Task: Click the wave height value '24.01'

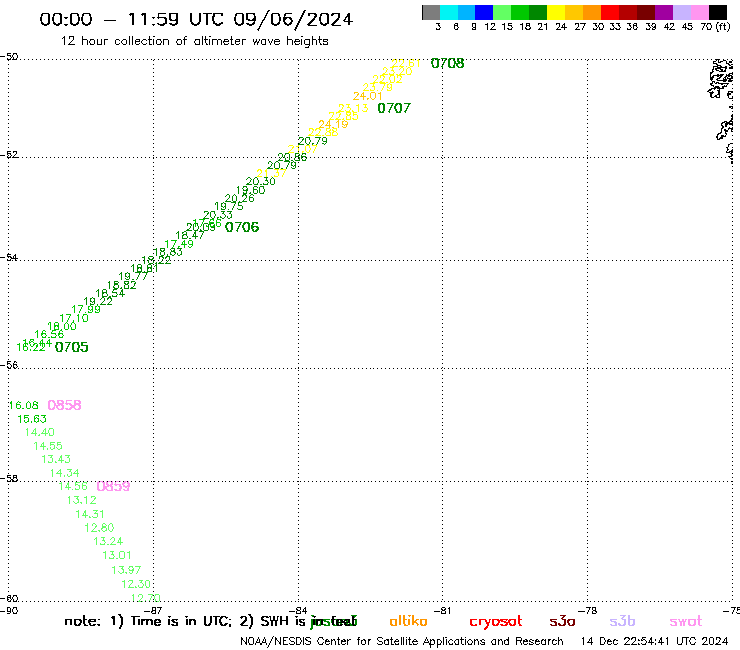Action: (368, 96)
